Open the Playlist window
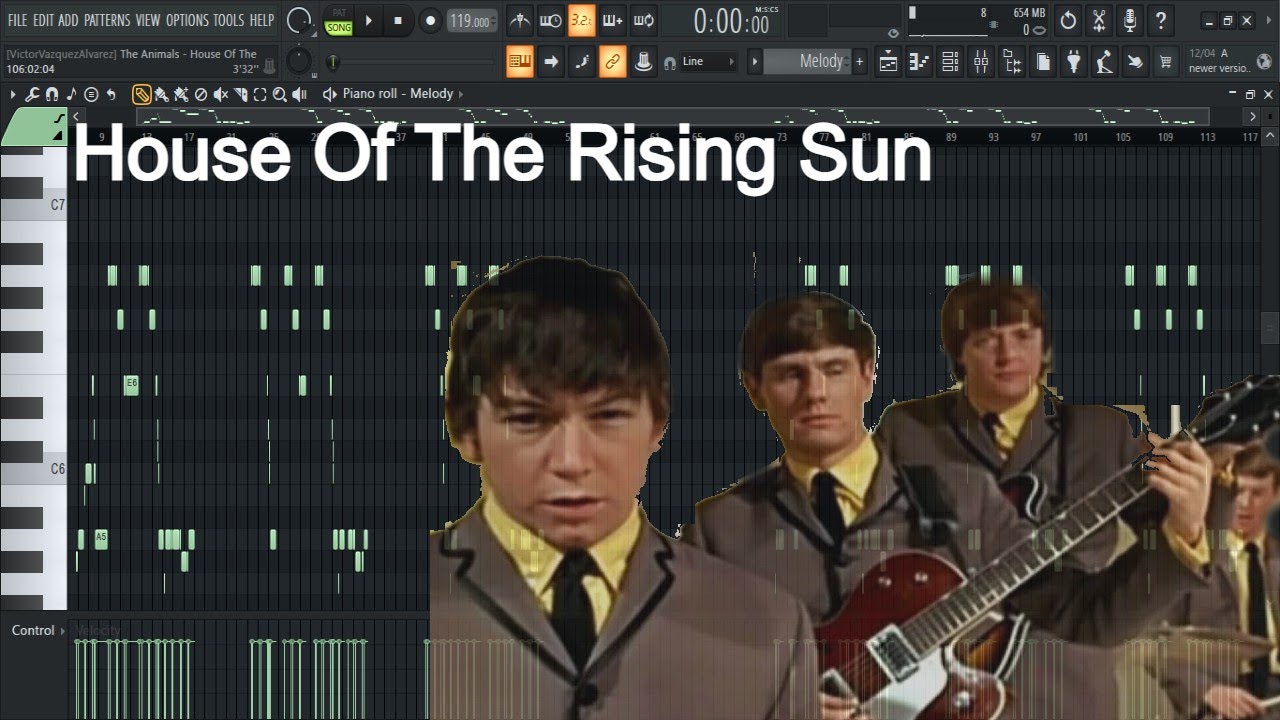 click(x=888, y=62)
